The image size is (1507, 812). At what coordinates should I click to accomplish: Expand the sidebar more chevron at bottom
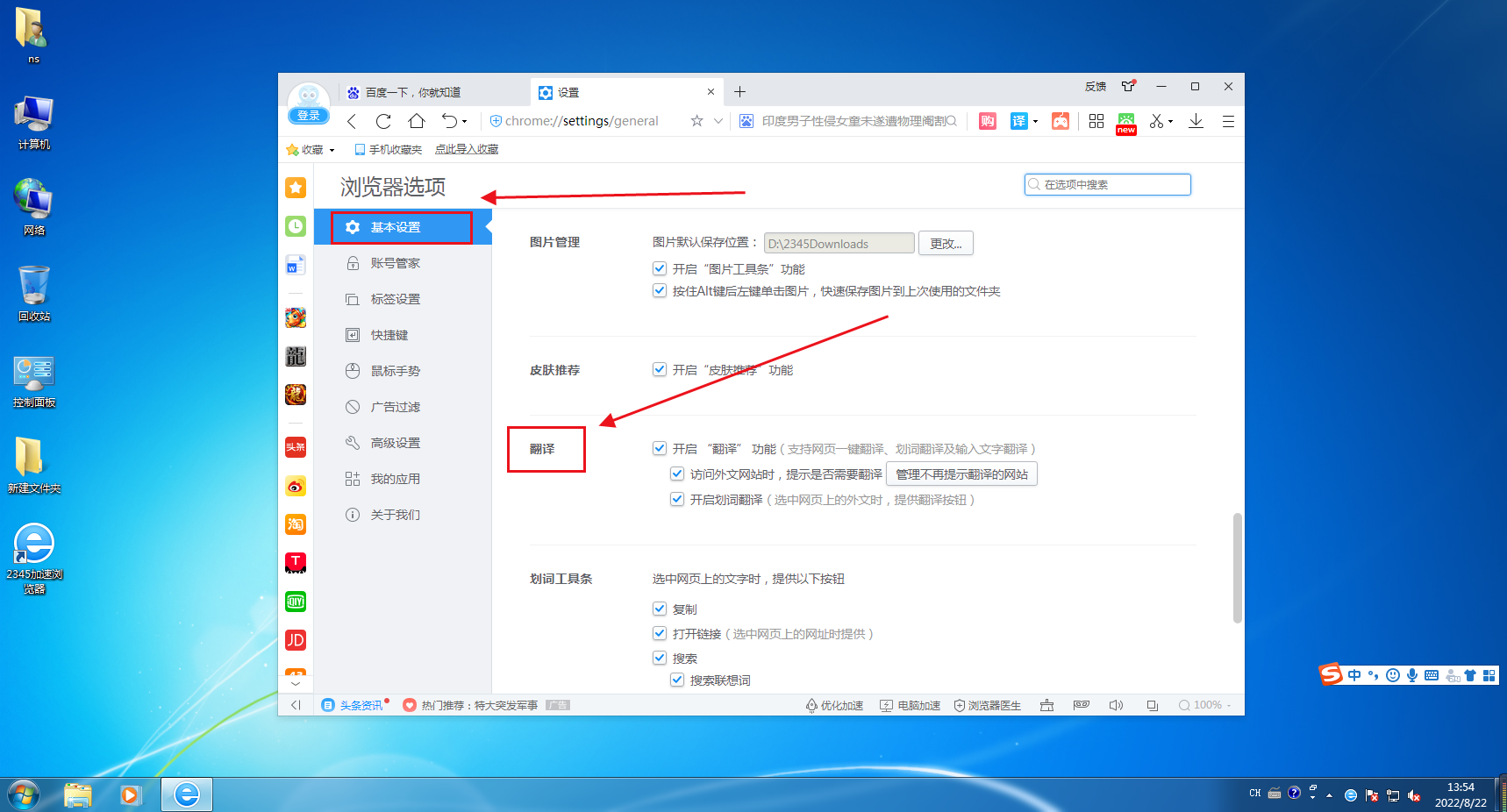point(296,683)
